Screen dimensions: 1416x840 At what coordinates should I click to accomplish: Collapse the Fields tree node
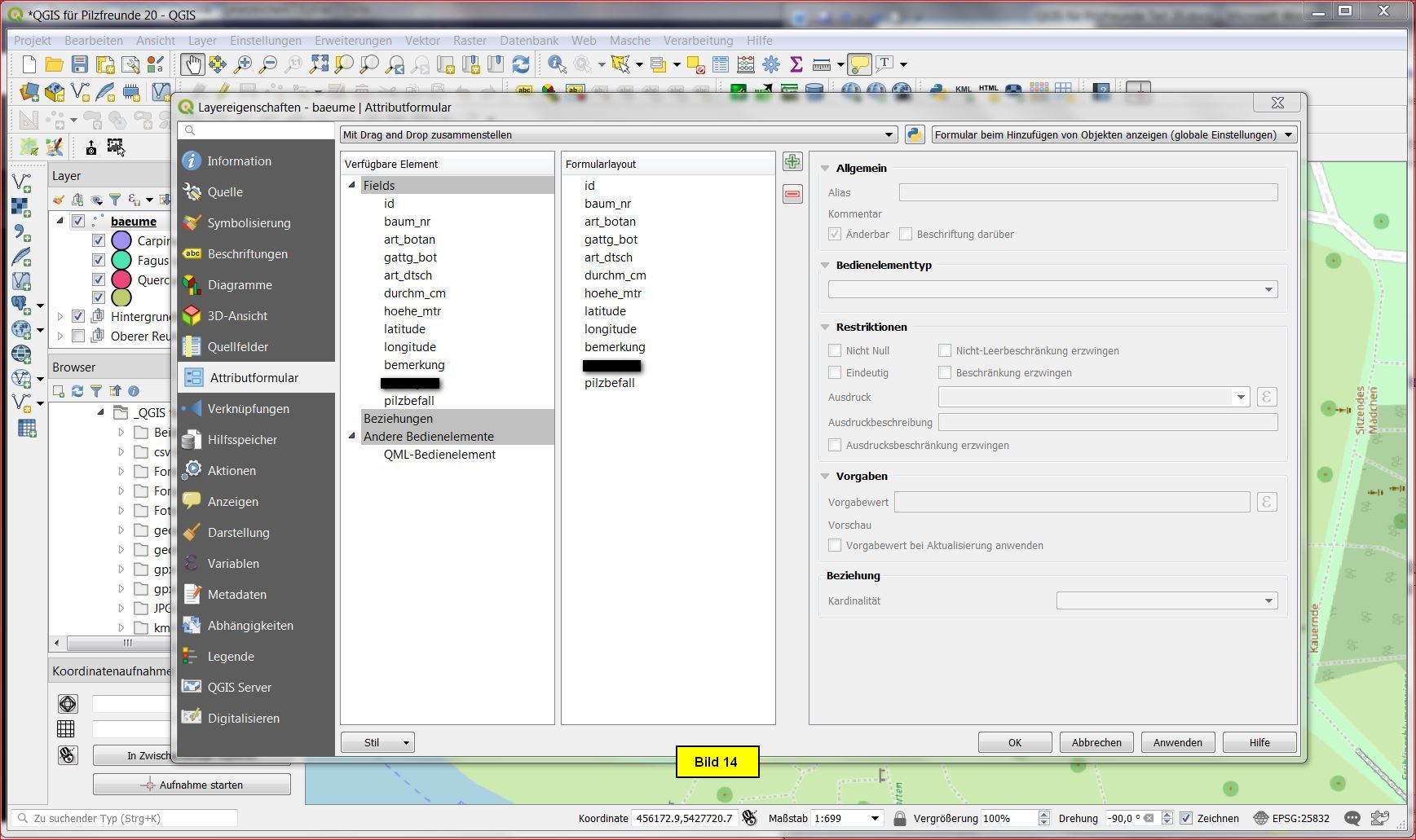pos(352,186)
